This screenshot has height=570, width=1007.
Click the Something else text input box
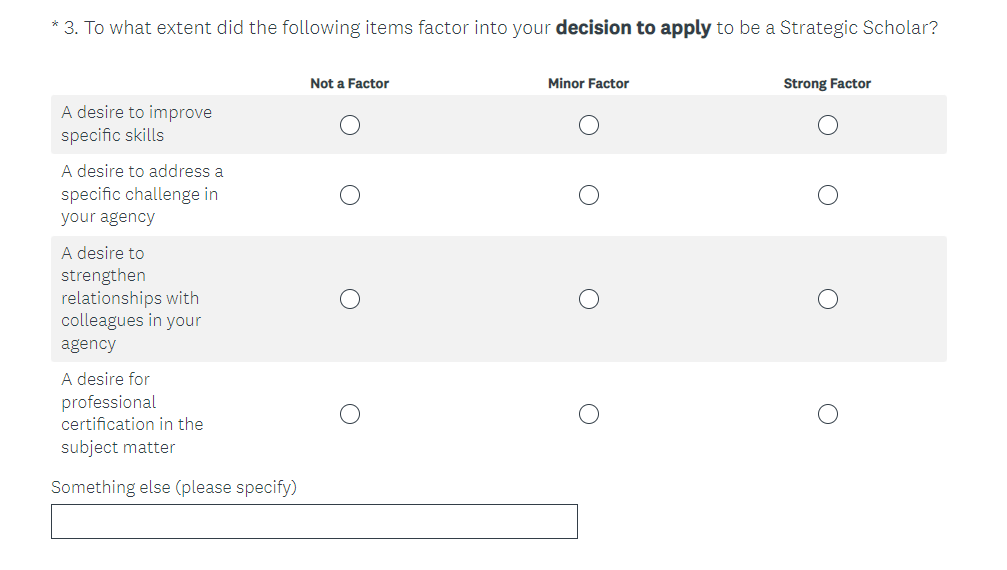pyautogui.click(x=314, y=521)
